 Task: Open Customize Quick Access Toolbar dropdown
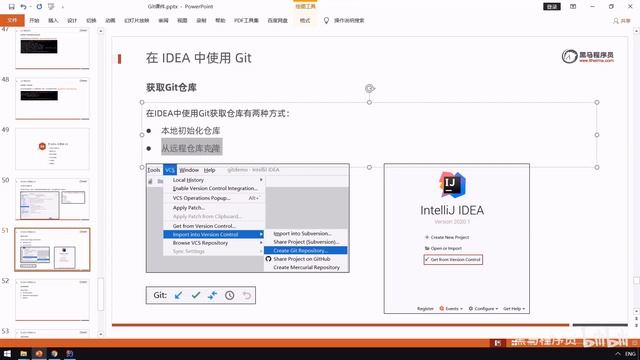tap(62, 7)
